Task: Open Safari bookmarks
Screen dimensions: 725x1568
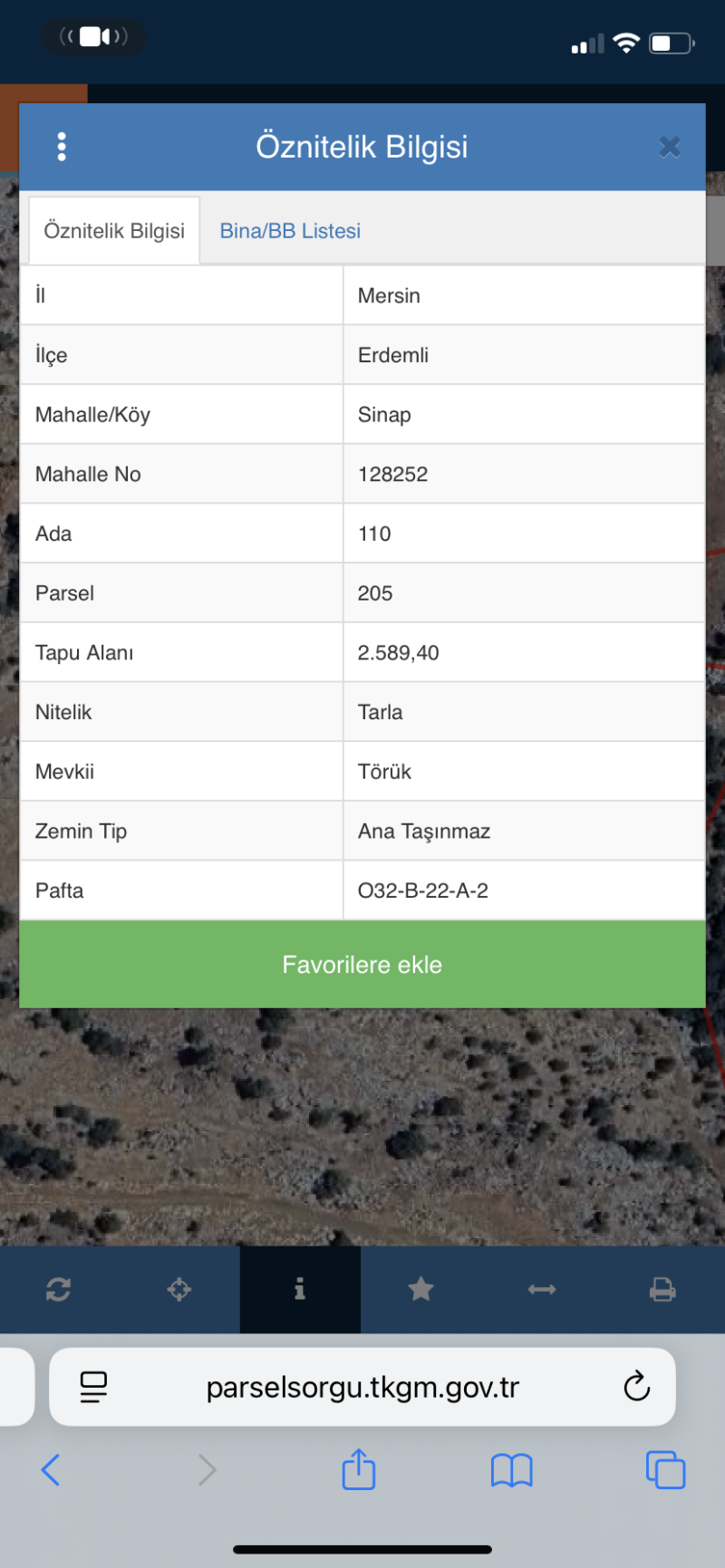Action: coord(511,1469)
